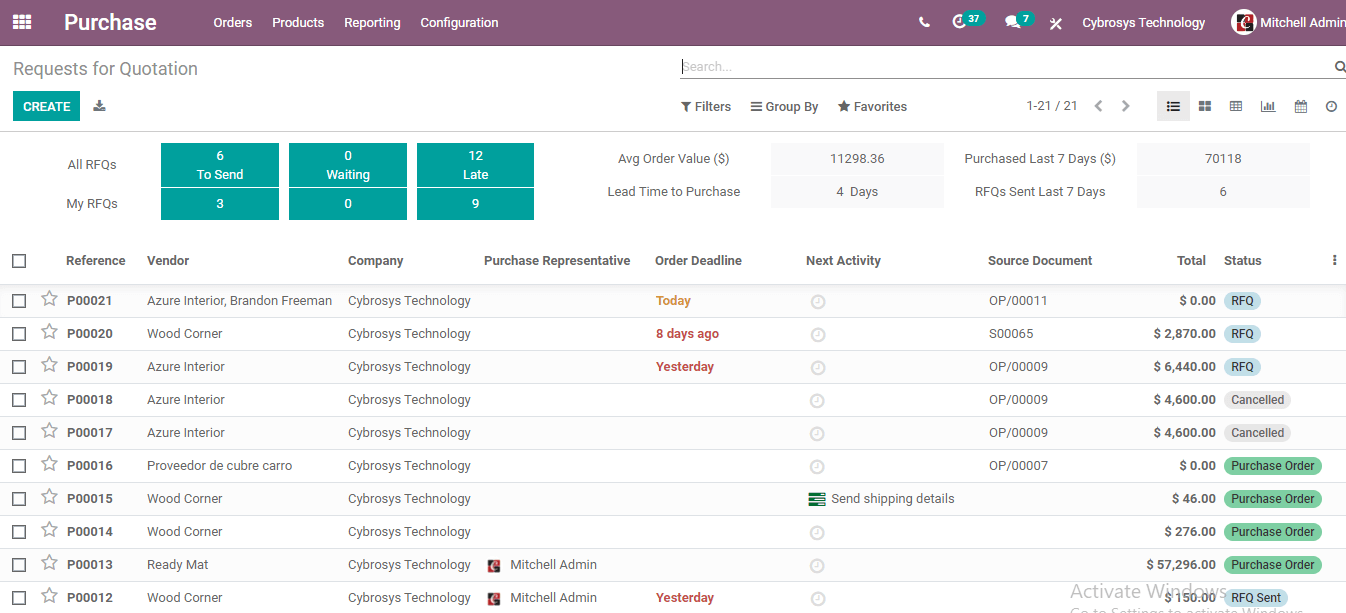Viewport: 1346px width, 613px height.
Task: Star the P00019 order as favorite
Action: pos(49,365)
